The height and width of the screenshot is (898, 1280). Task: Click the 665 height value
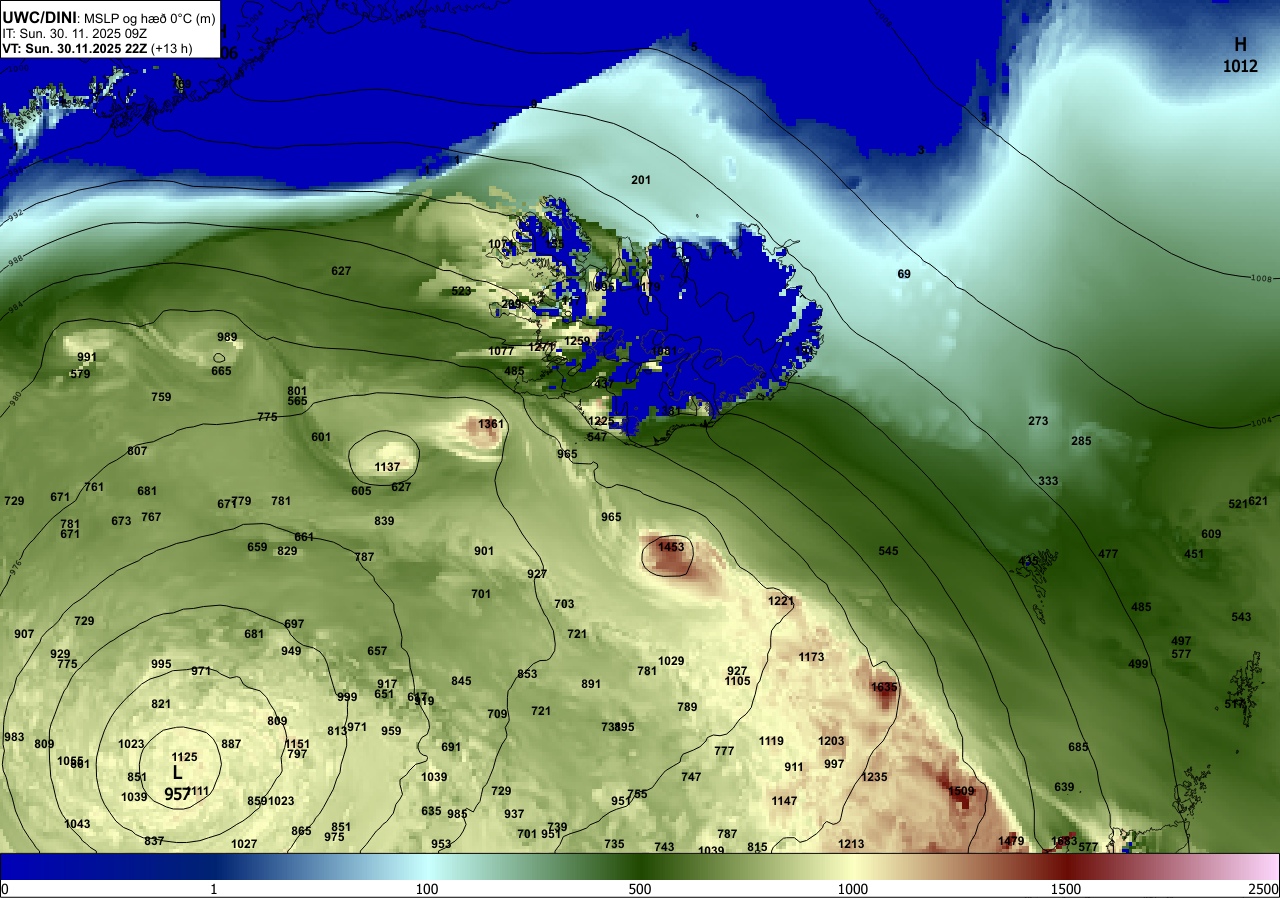point(221,371)
